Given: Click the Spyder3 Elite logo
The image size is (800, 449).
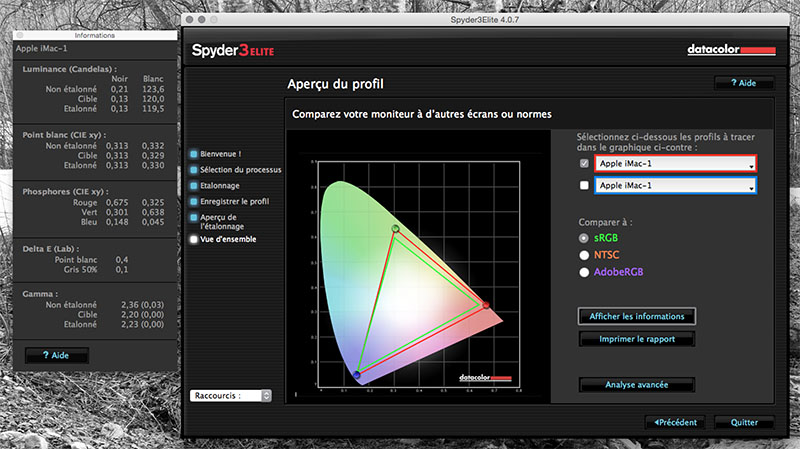Looking at the screenshot, I should pos(233,51).
